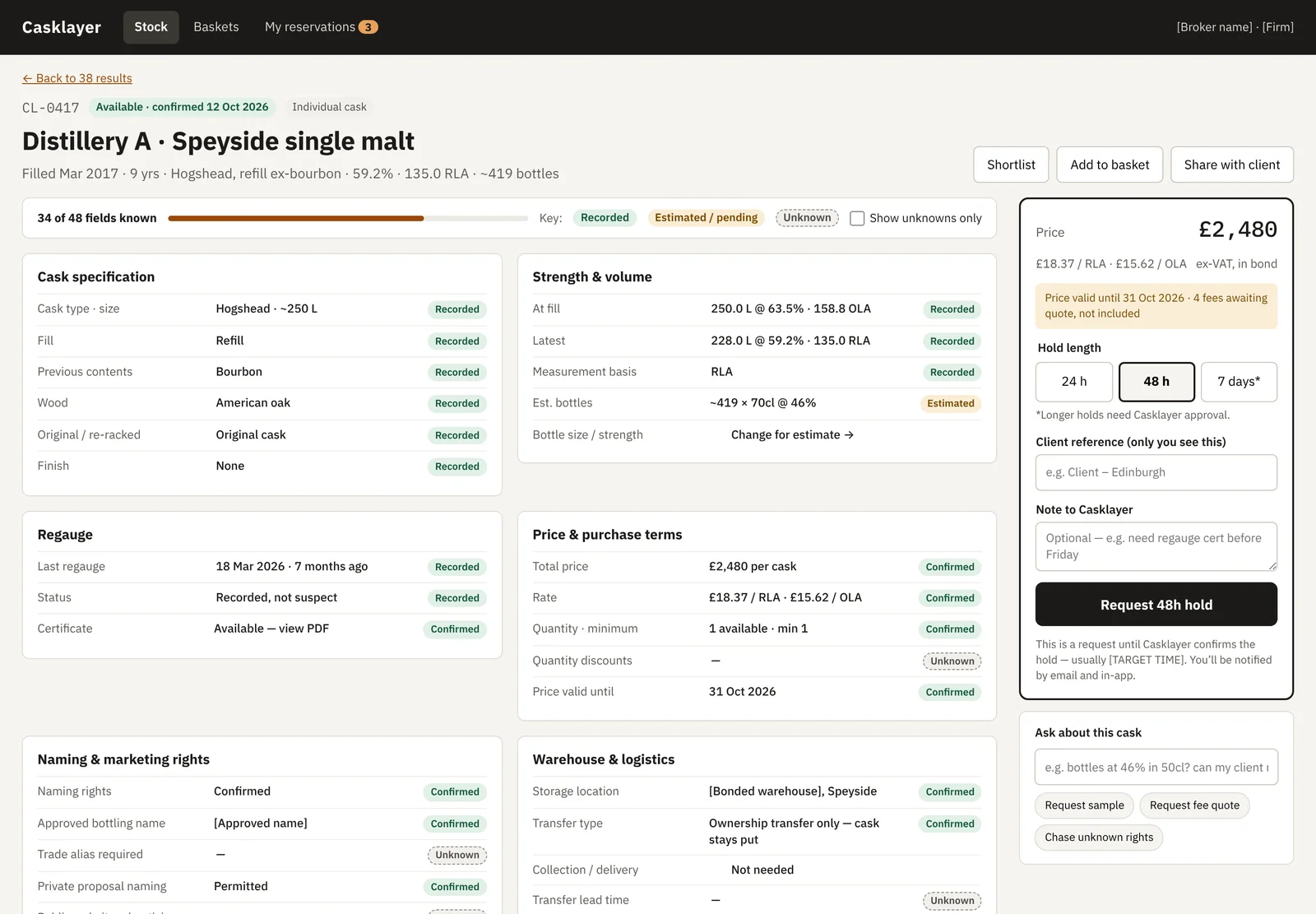Select the 48 h hold length
Screen dimensions: 1316x914
click(1156, 382)
